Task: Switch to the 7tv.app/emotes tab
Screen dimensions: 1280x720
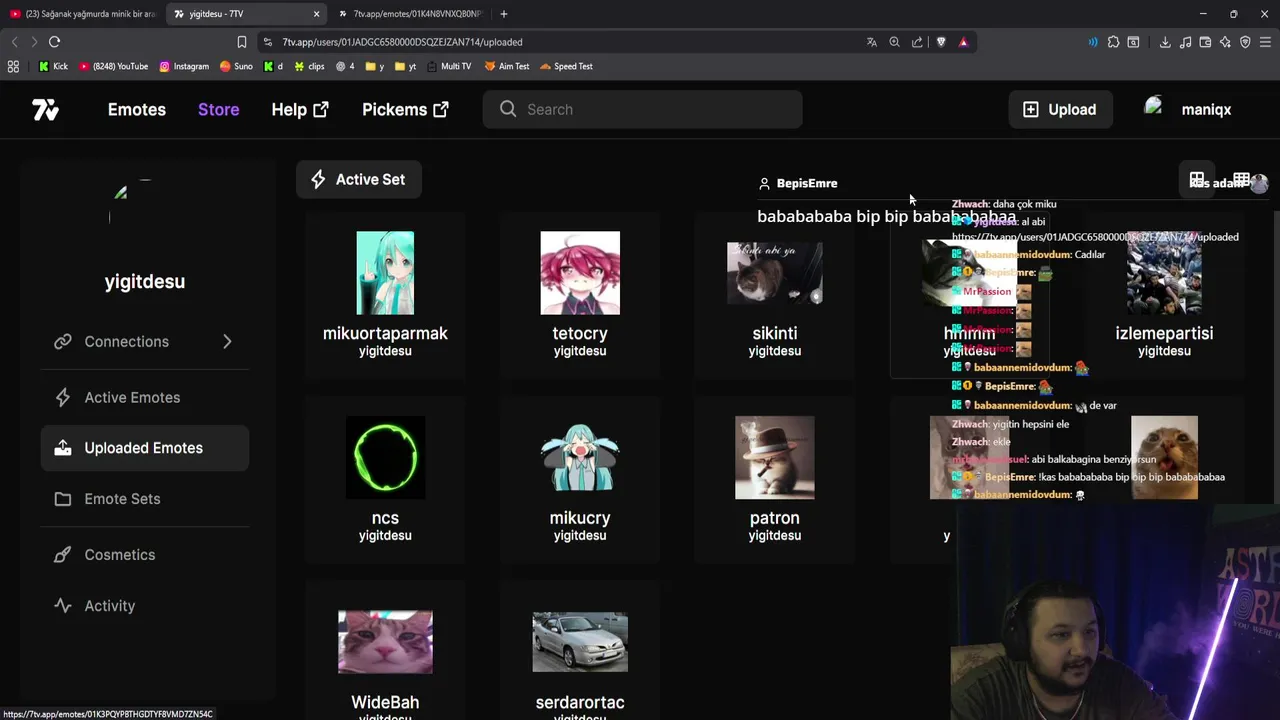Action: tap(412, 14)
